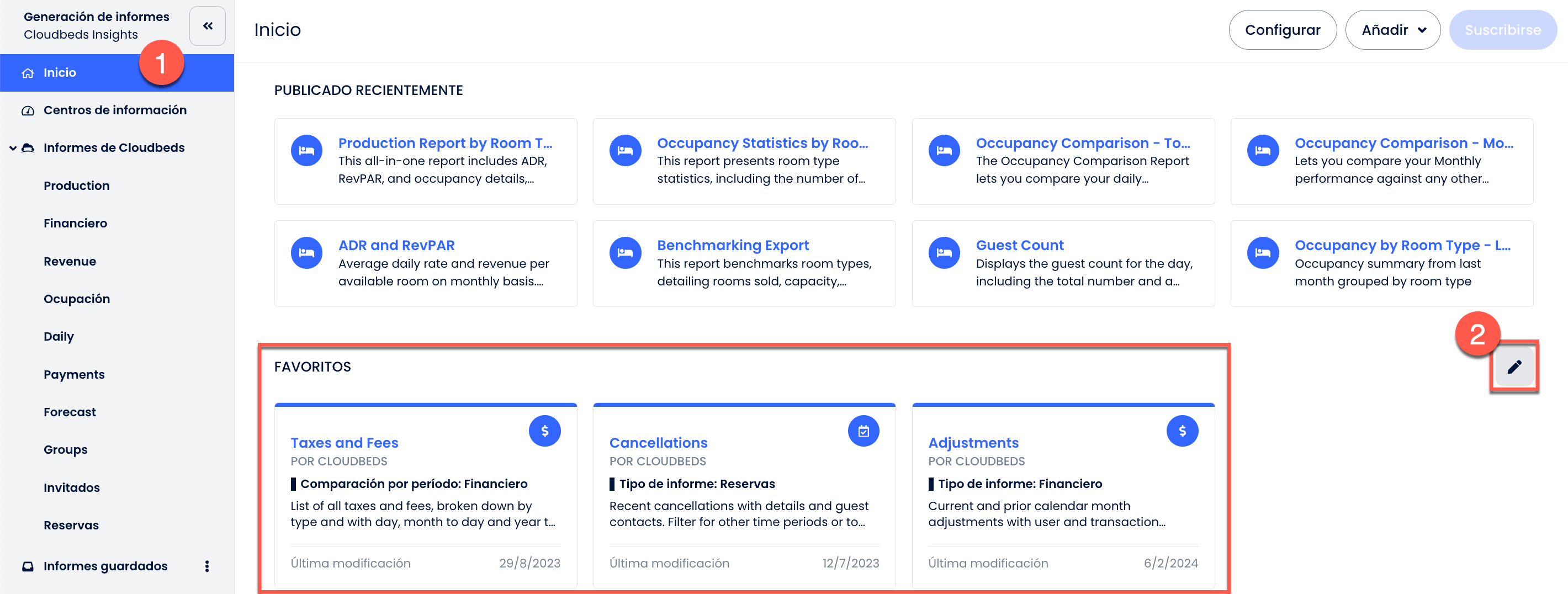
Task: Click the calendar icon on Cancellations card
Action: pos(863,431)
